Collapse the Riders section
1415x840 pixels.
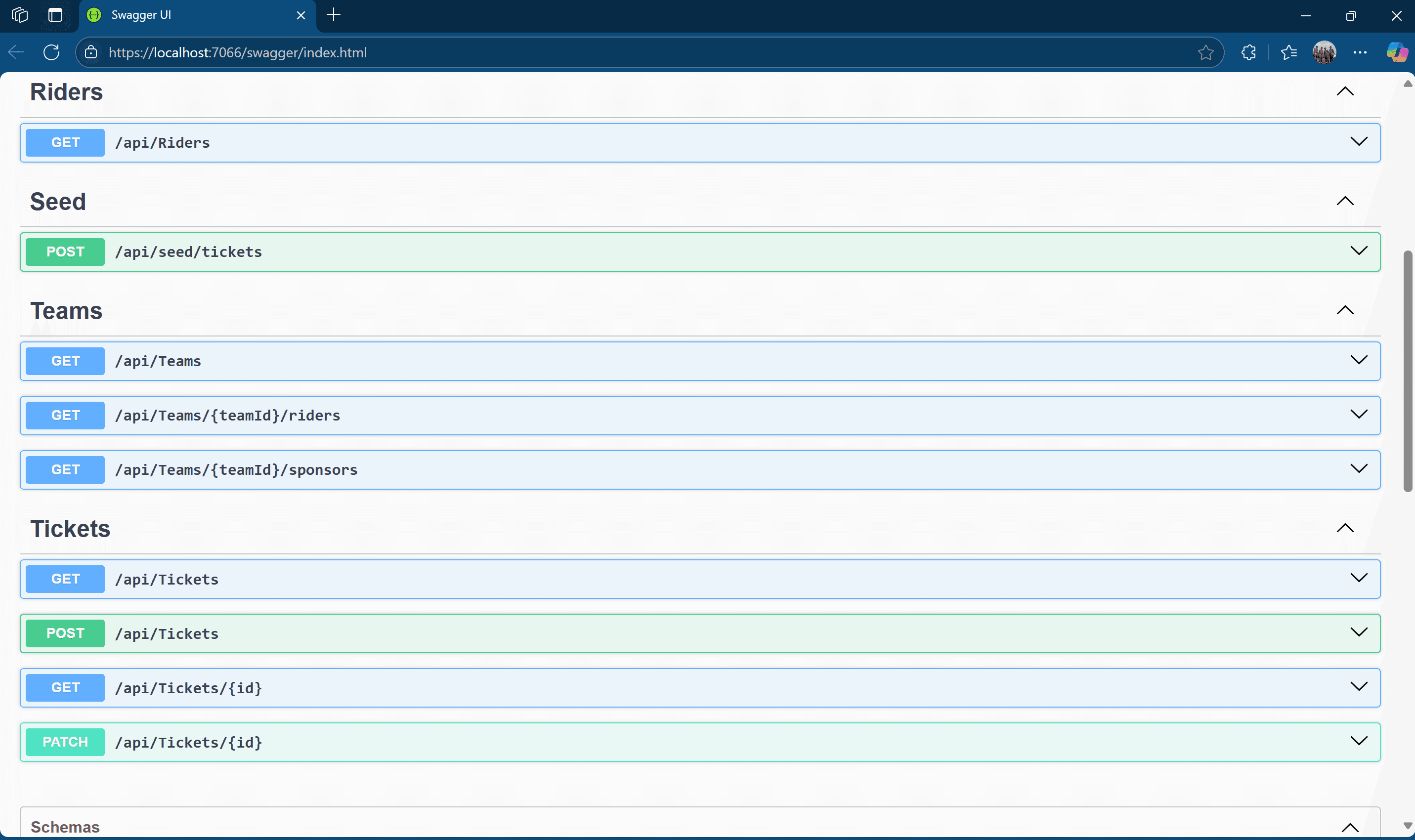coord(1345,91)
